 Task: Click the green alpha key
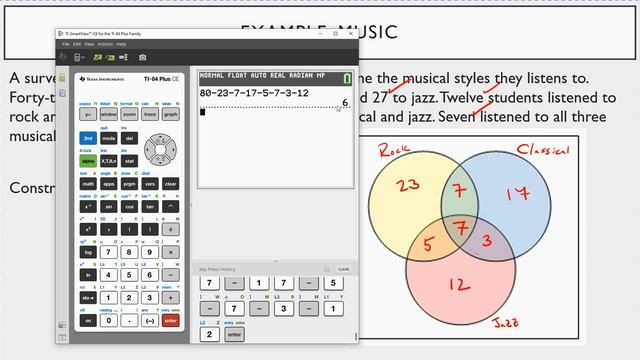88,161
